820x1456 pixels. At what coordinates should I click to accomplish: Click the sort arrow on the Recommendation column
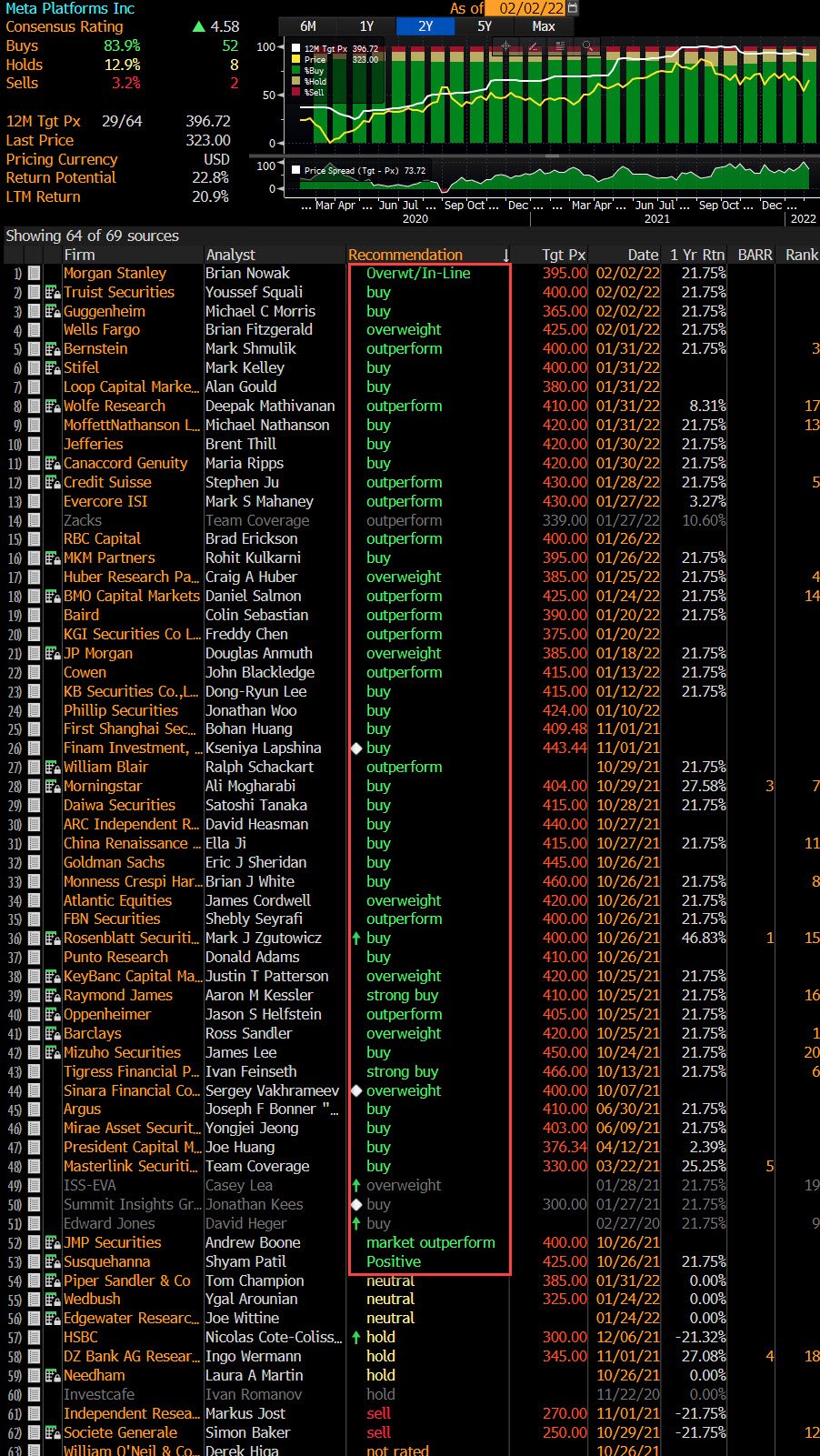(505, 256)
